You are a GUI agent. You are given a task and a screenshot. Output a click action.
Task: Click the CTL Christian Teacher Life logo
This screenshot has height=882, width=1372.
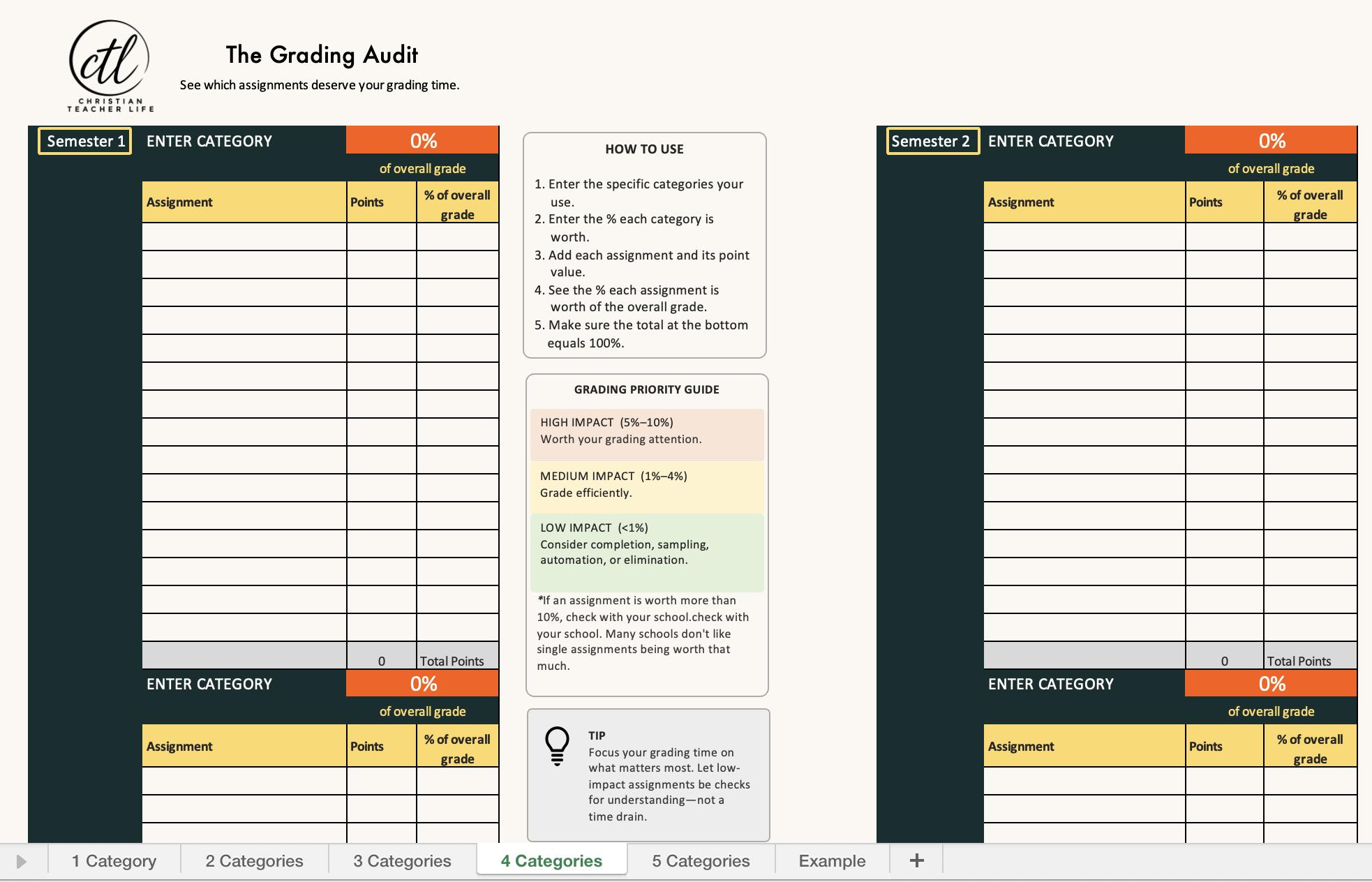pos(110,65)
